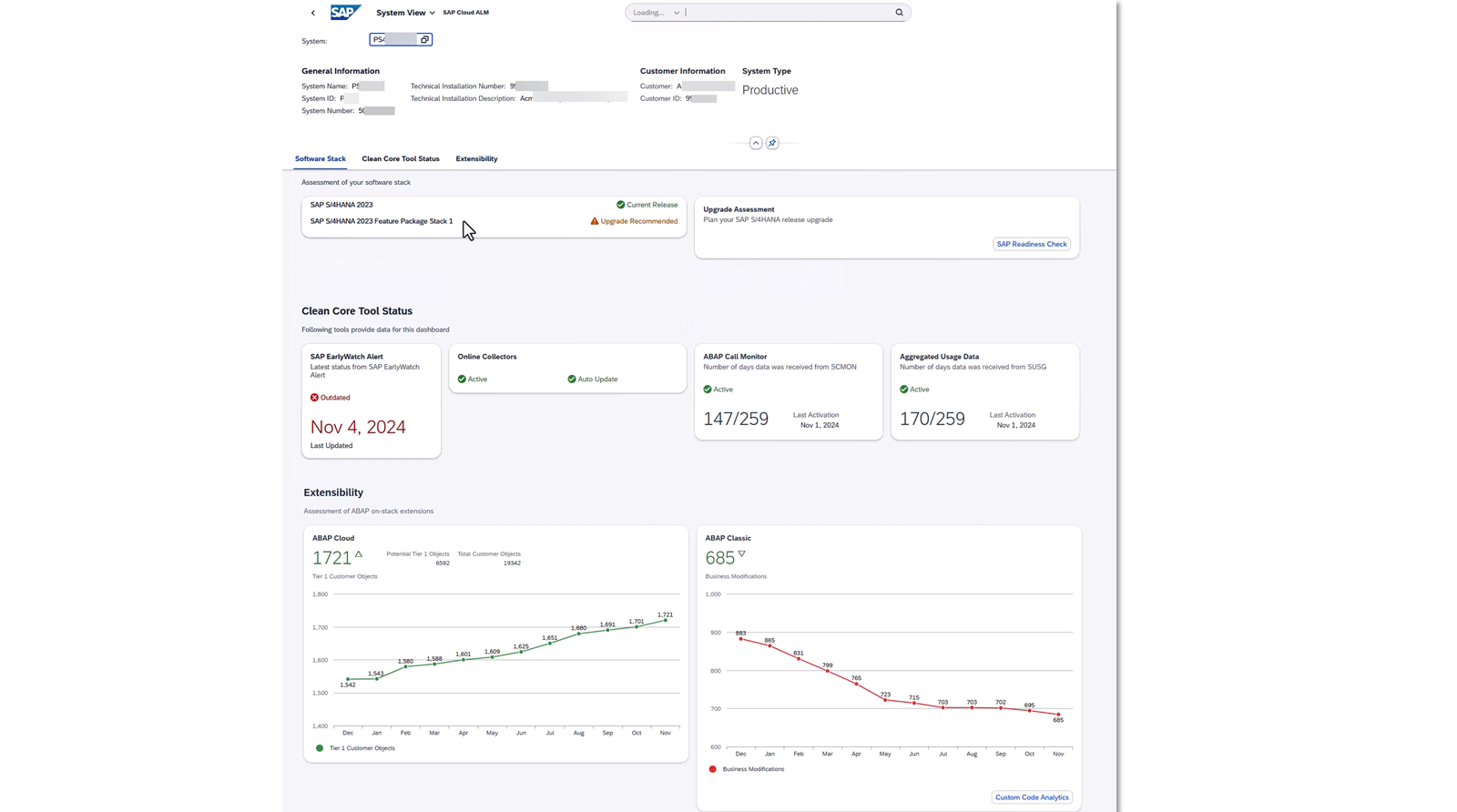Image resolution: width=1457 pixels, height=812 pixels.
Task: Select the SAP S/4HANA 2023 release row
Action: 494,205
